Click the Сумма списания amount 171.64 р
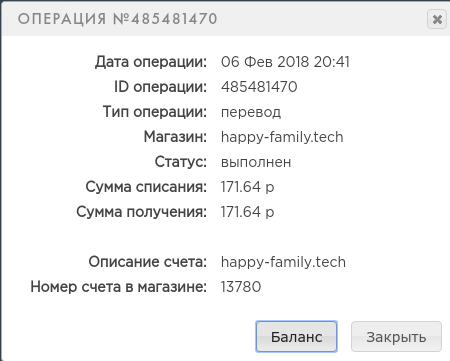This screenshot has height=361, width=450. [248, 187]
